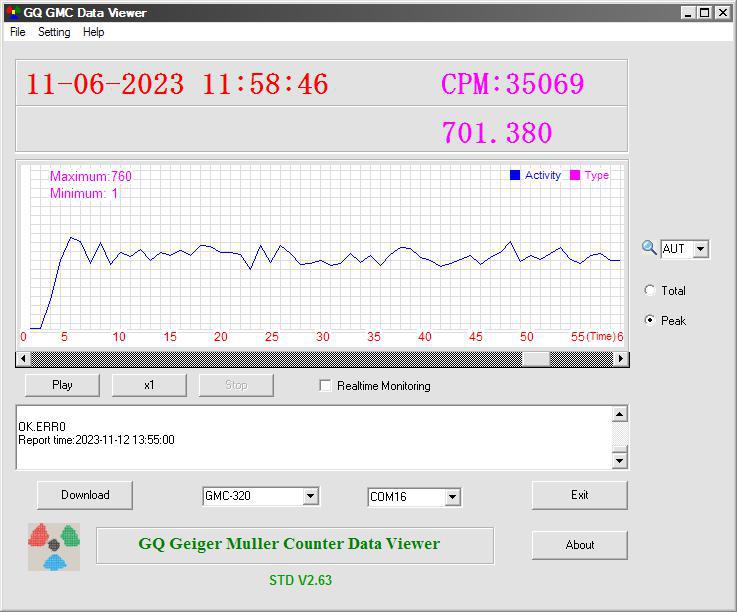Open the COM16 port dropdown

(452, 497)
